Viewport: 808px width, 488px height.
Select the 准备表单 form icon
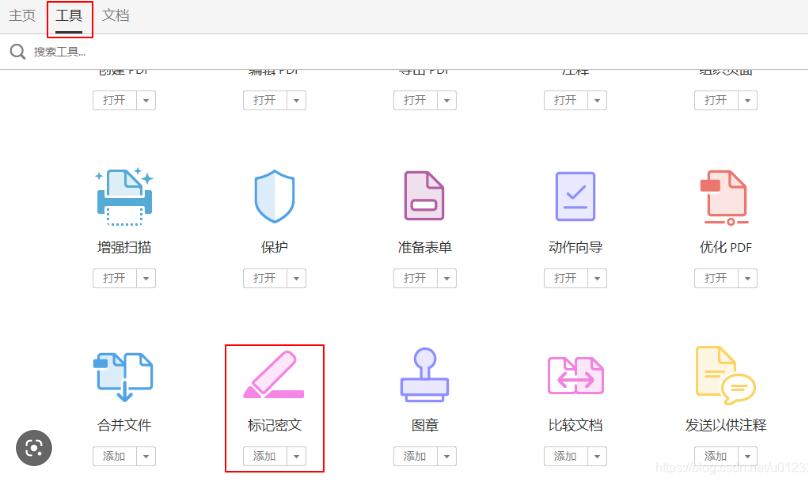coord(425,196)
